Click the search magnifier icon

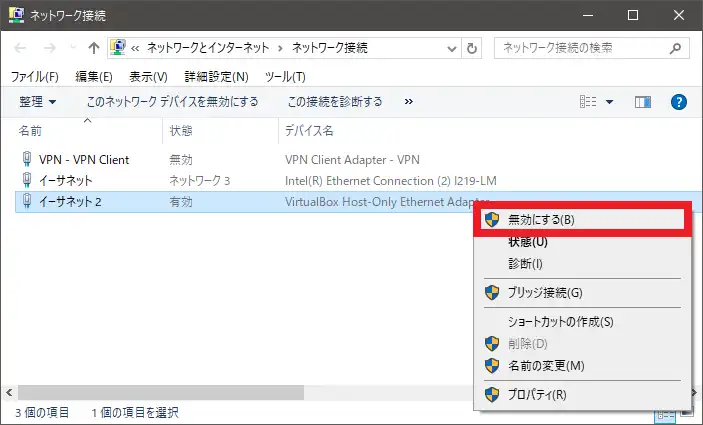point(675,48)
